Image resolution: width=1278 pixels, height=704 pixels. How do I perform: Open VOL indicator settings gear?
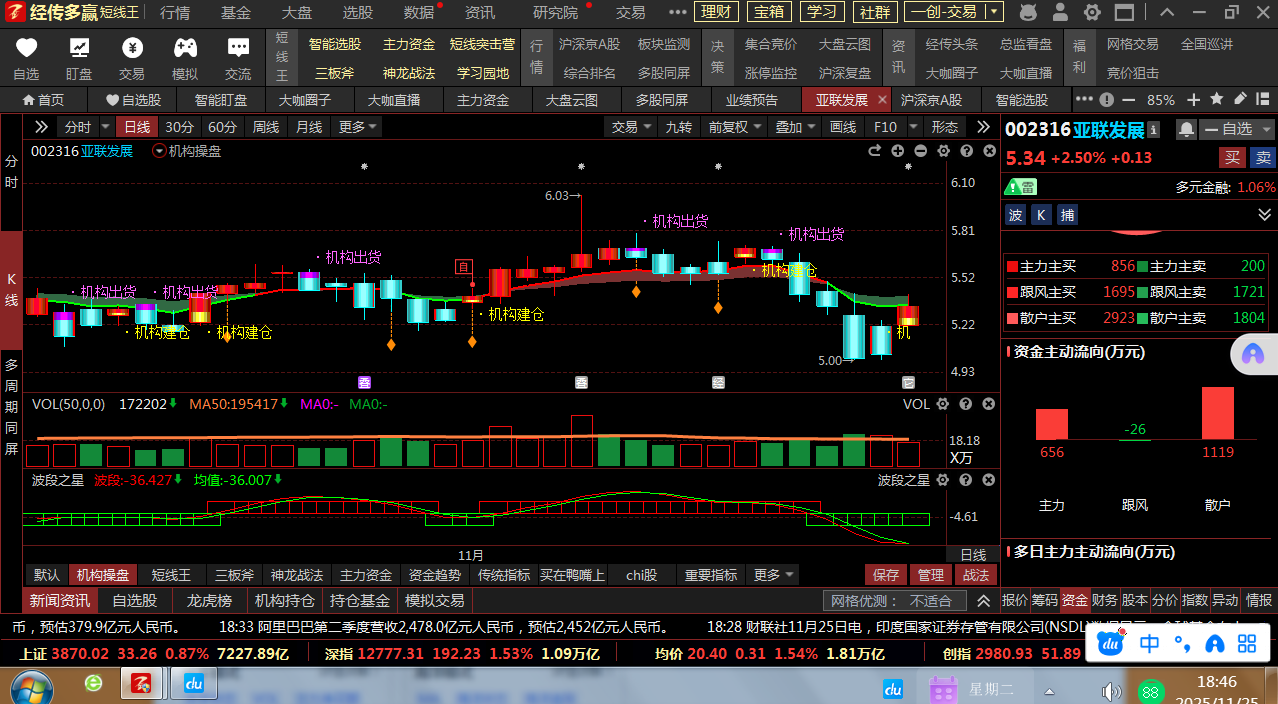(x=944, y=404)
